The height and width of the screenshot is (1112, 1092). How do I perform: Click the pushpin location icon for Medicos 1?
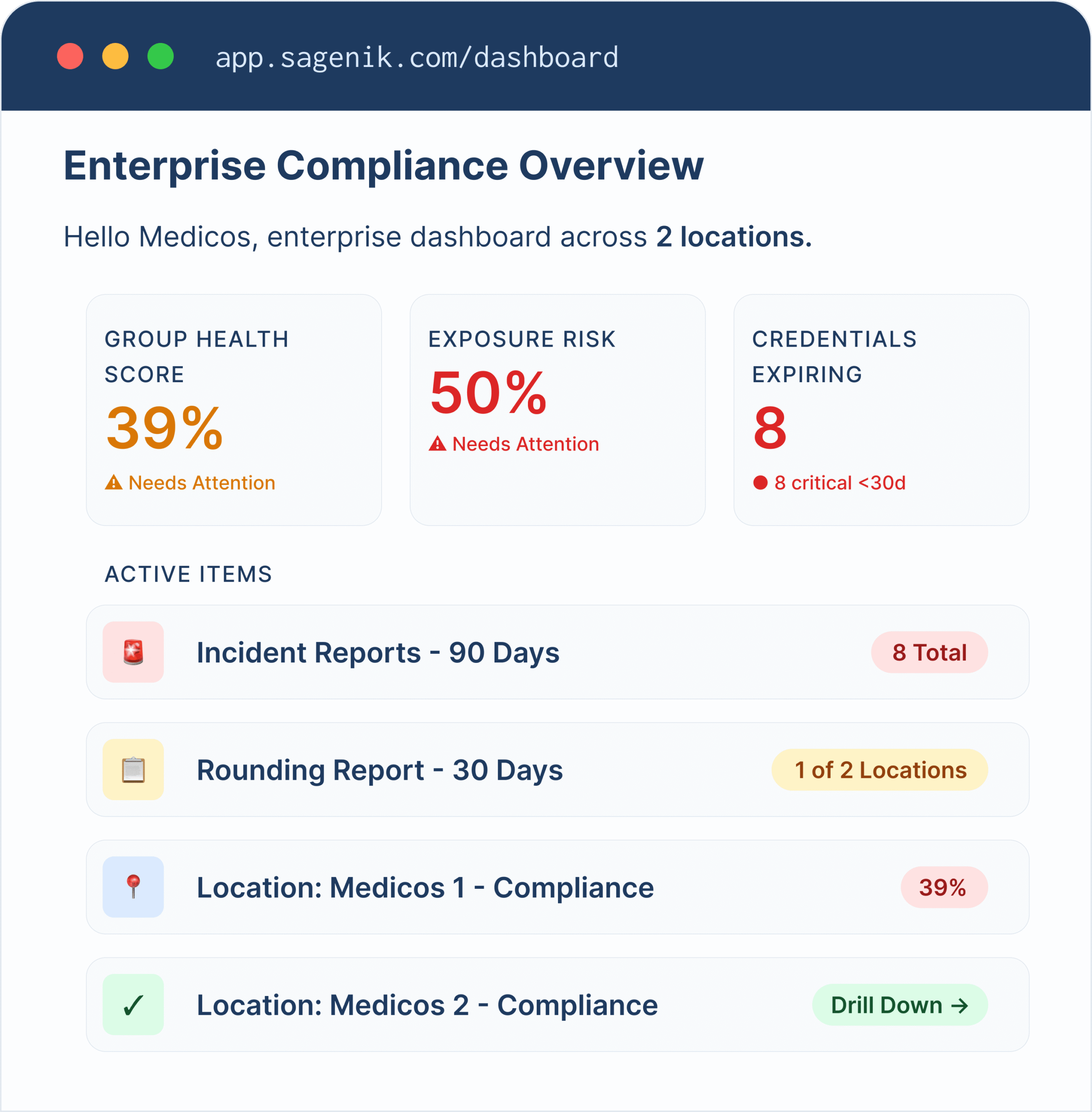(x=133, y=887)
